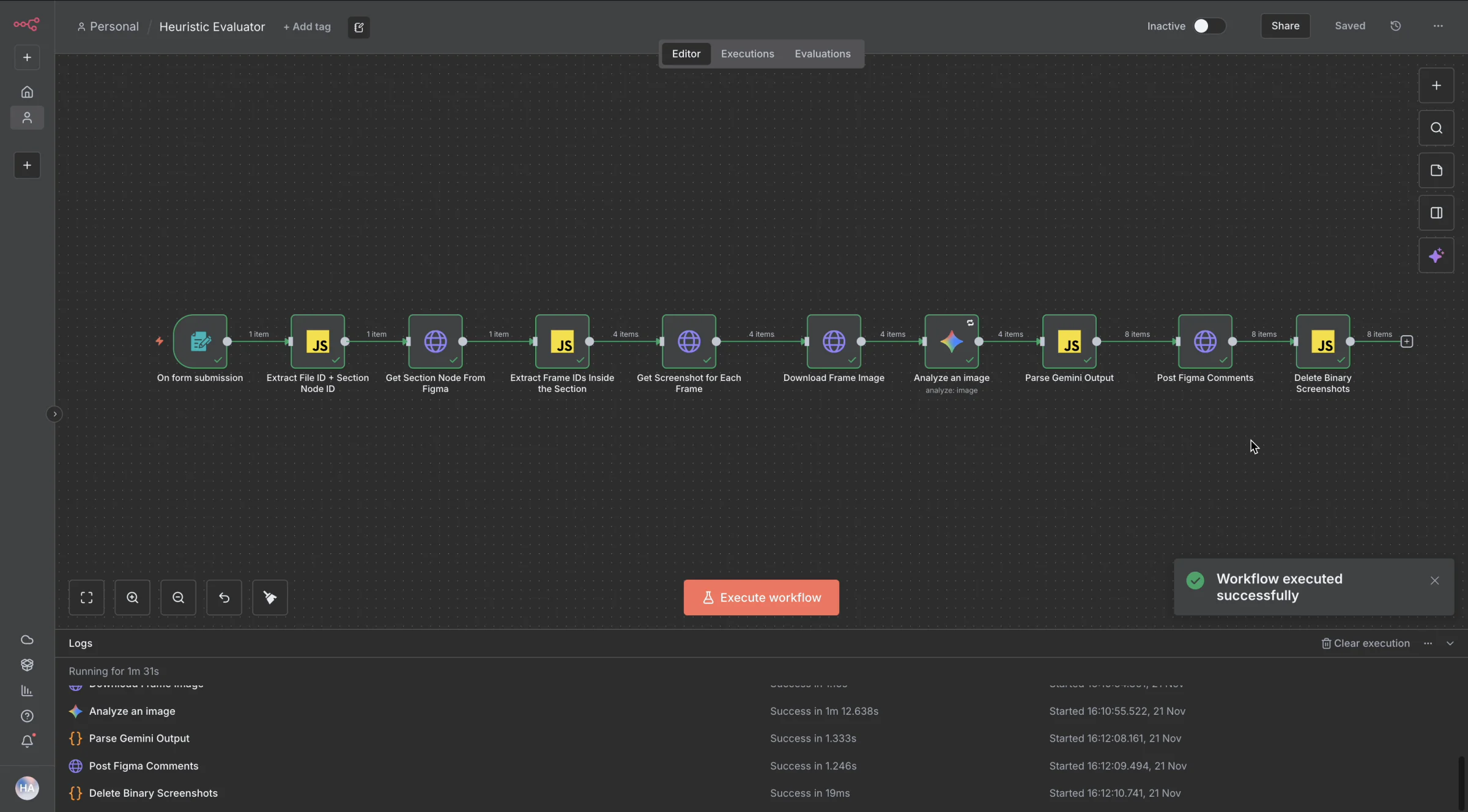Switch to the Executions tab
The image size is (1468, 812).
tap(747, 54)
